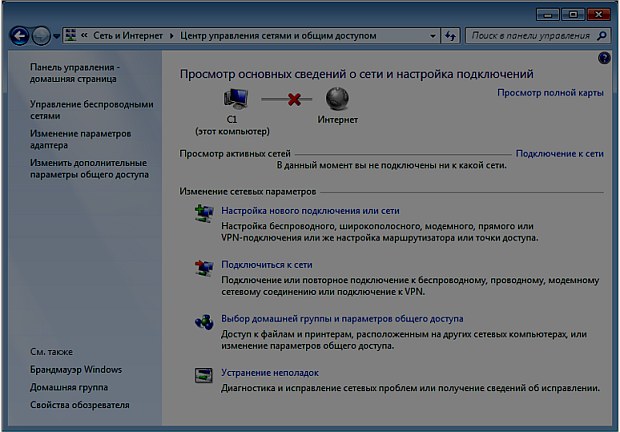Open the help question mark icon
The height and width of the screenshot is (432, 620).
[x=604, y=59]
